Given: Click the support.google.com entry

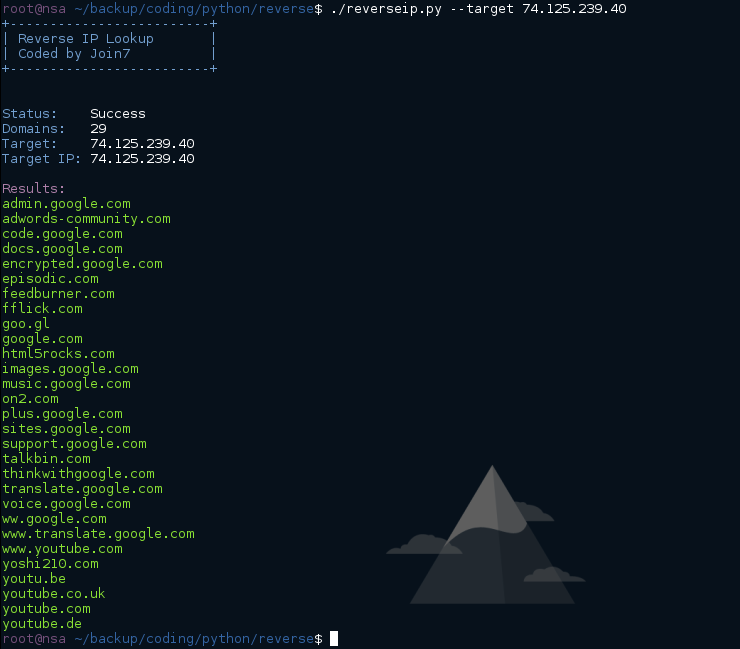Looking at the screenshot, I should 74,444.
